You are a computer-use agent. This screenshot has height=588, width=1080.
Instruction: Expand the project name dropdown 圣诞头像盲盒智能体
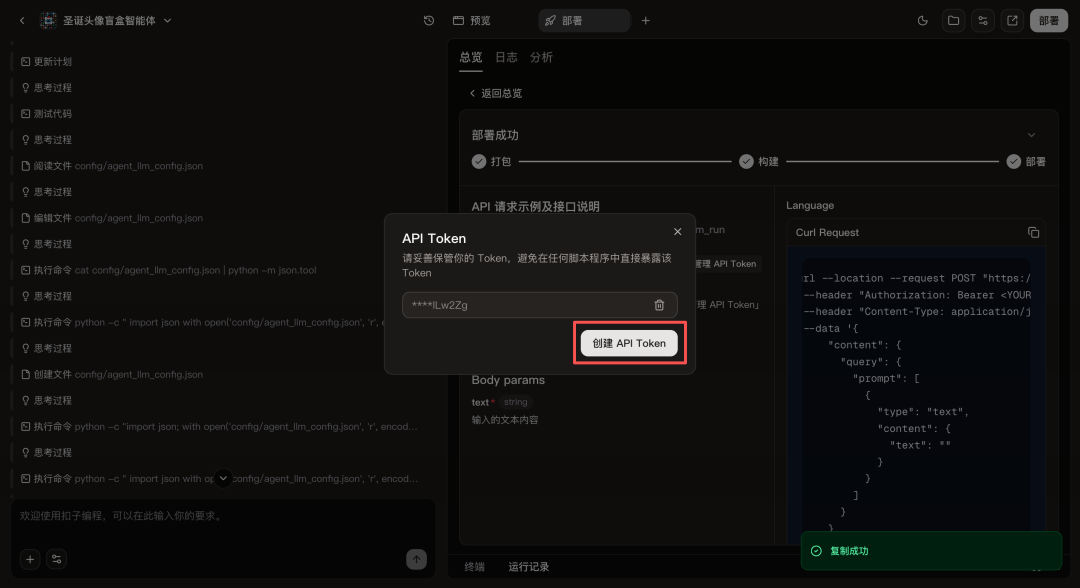167,20
